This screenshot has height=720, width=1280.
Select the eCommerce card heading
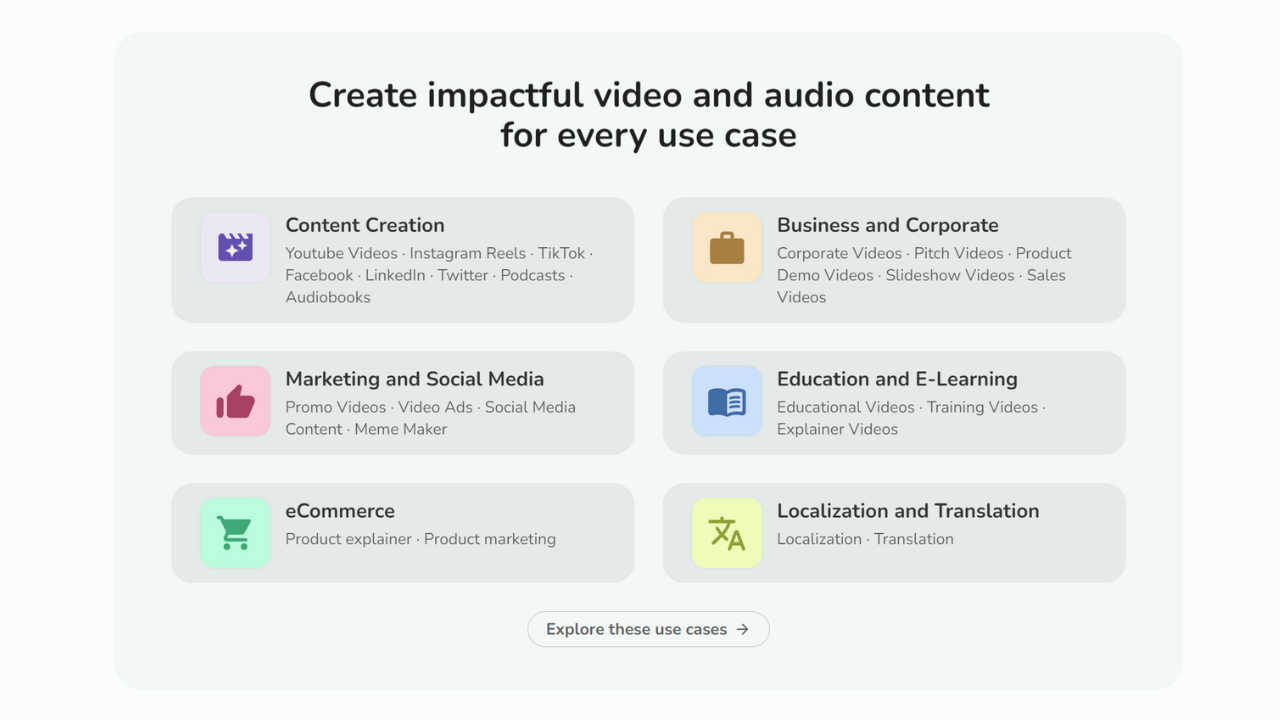[340, 511]
